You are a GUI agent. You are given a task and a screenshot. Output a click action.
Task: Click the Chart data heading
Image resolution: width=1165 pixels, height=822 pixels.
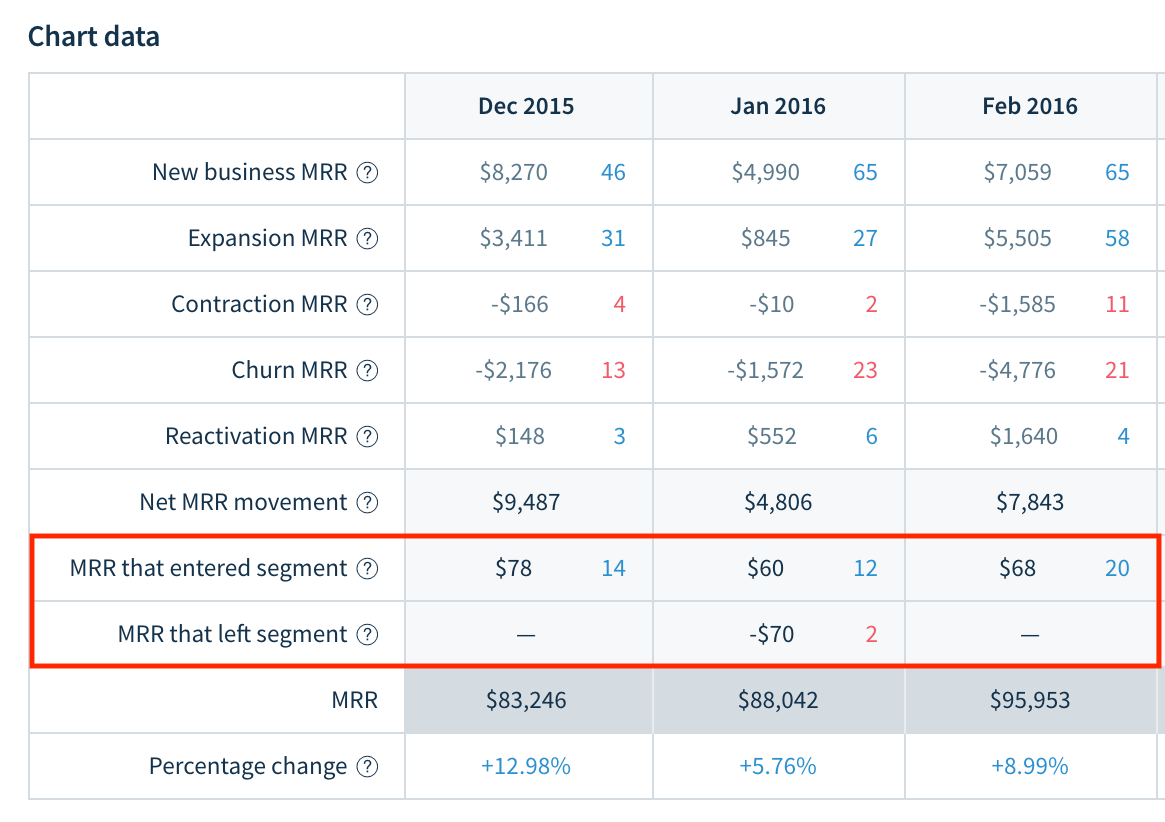coord(95,36)
